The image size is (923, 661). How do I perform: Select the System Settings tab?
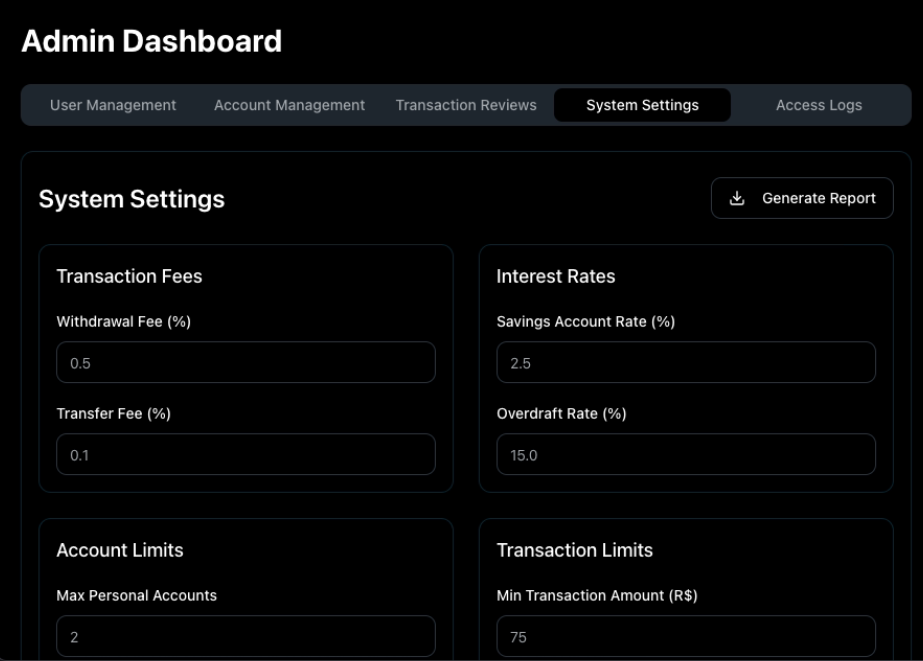point(642,105)
